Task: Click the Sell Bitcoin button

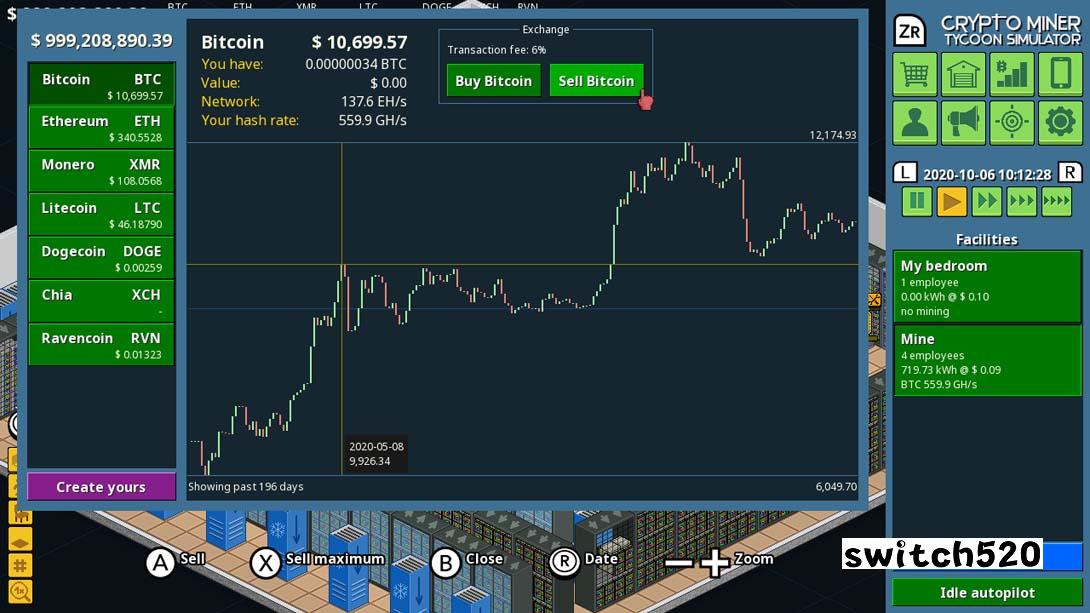Action: pyautogui.click(x=596, y=81)
